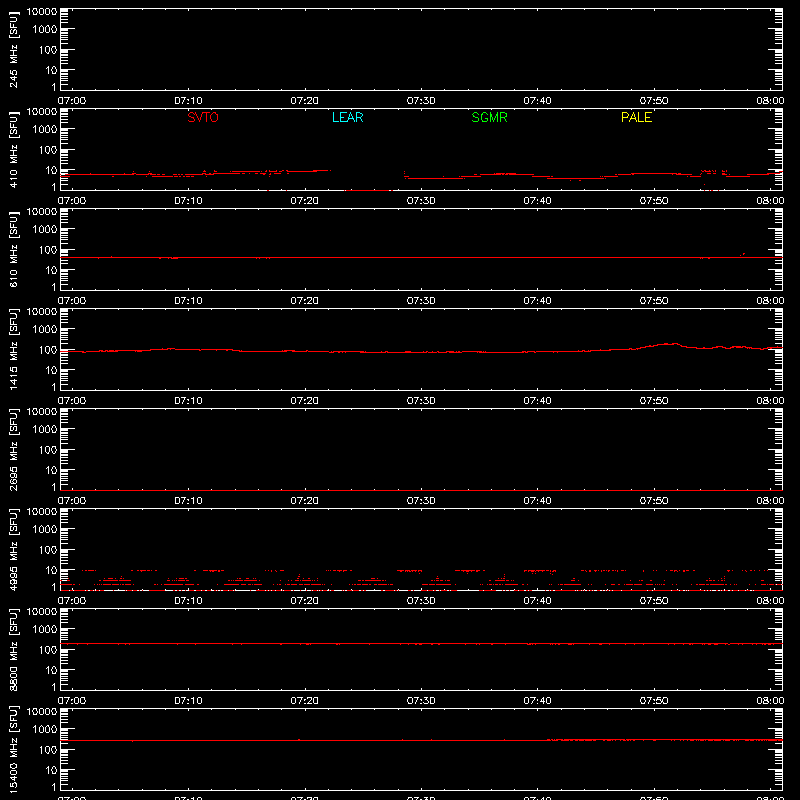The height and width of the screenshot is (800, 800).
Task: Click 08:00 label under the 8800 MHz panel
Action: click(770, 701)
